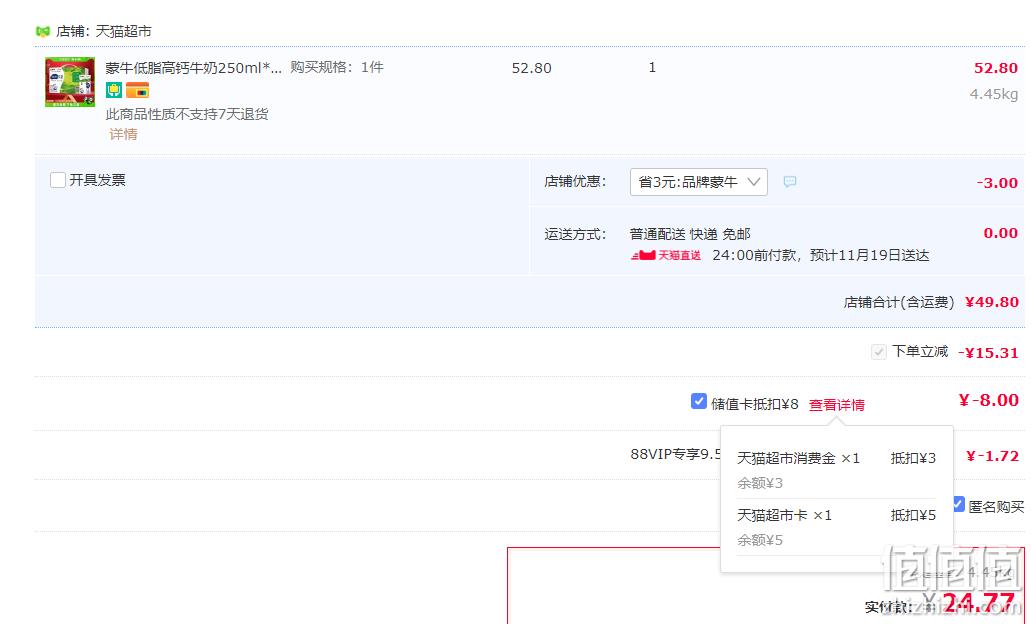
Task: Click the 普通配送 快递 免邮 shipping text
Action: pos(690,234)
